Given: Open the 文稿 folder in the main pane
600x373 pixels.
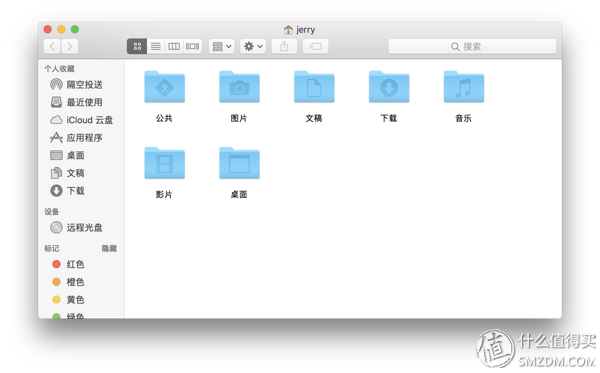Looking at the screenshot, I should (x=314, y=87).
